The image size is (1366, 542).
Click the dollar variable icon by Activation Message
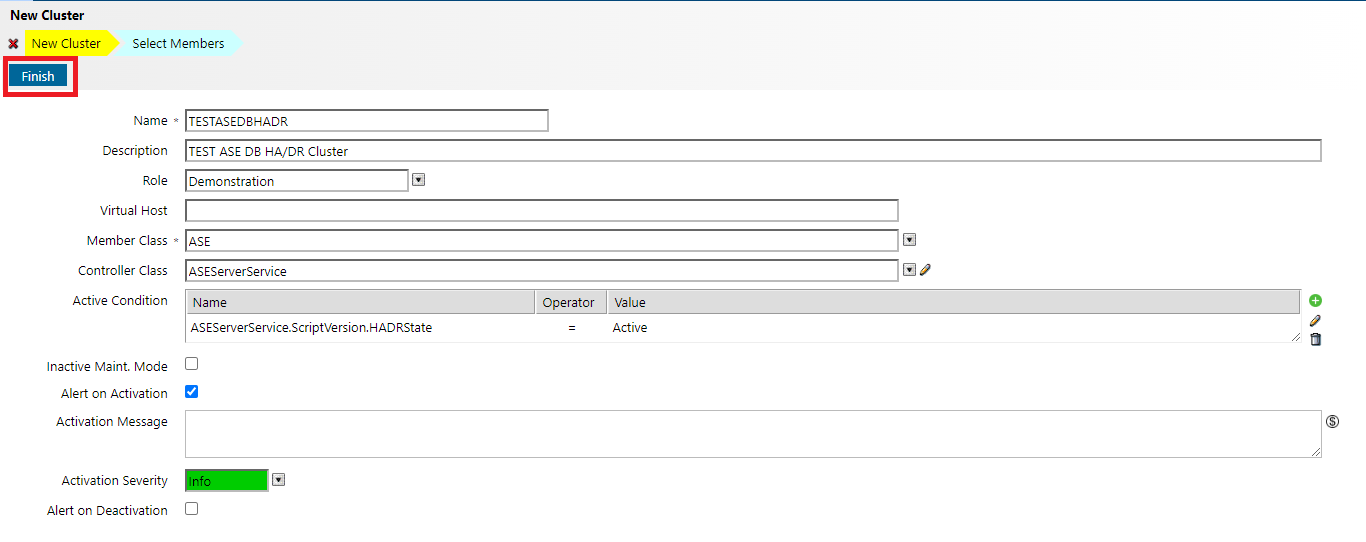1332,421
